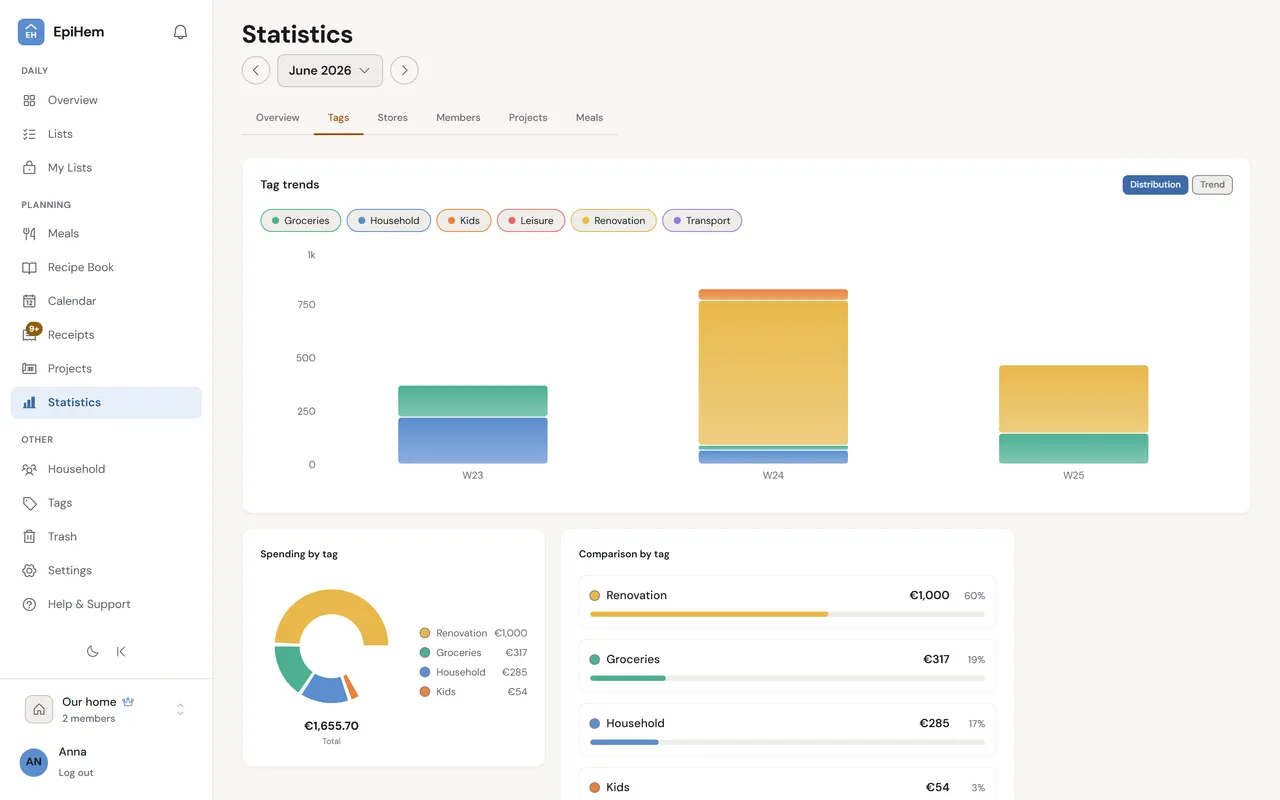Click the Meals fork-and-knife icon
Viewport: 1280px width, 800px height.
[x=29, y=233]
